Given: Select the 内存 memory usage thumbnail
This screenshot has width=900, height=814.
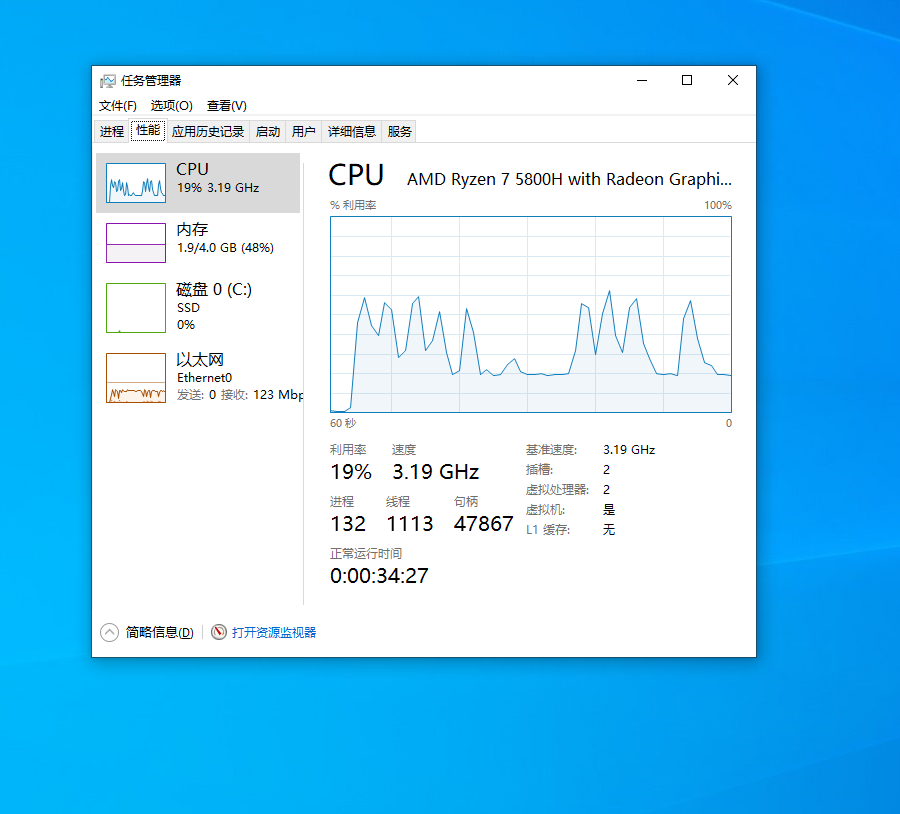Looking at the screenshot, I should 136,243.
